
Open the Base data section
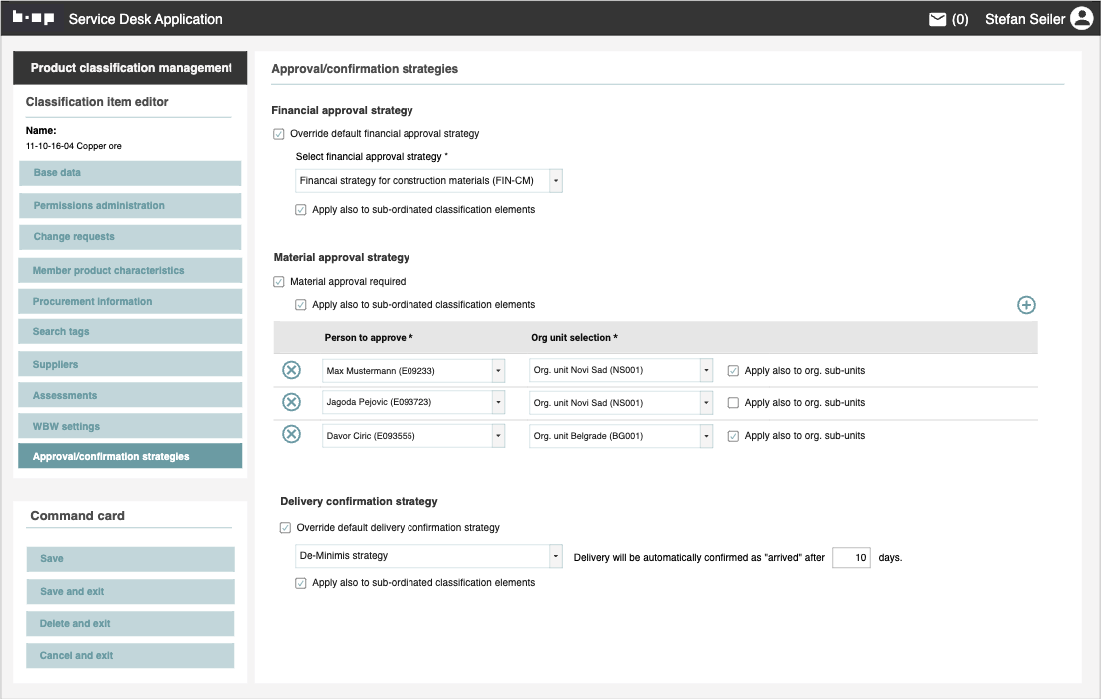click(x=130, y=173)
